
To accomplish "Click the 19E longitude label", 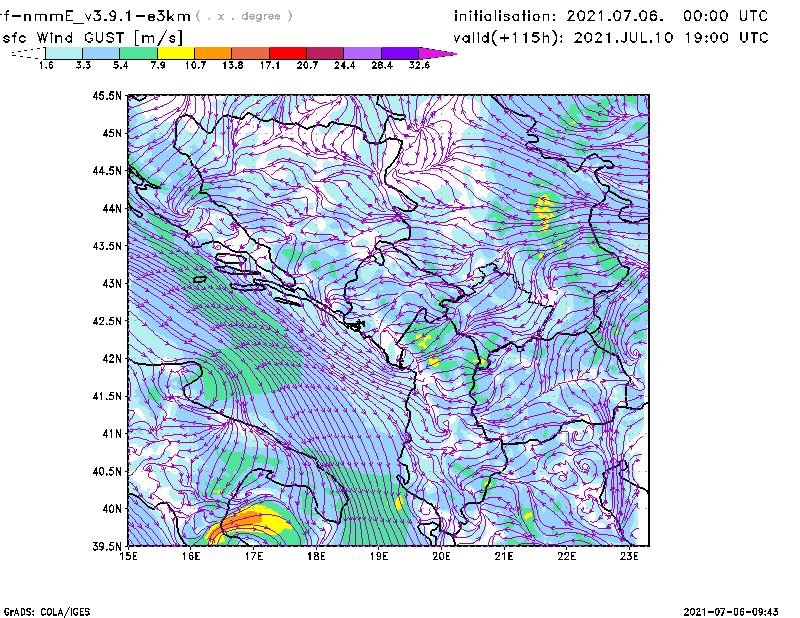I will pos(379,556).
